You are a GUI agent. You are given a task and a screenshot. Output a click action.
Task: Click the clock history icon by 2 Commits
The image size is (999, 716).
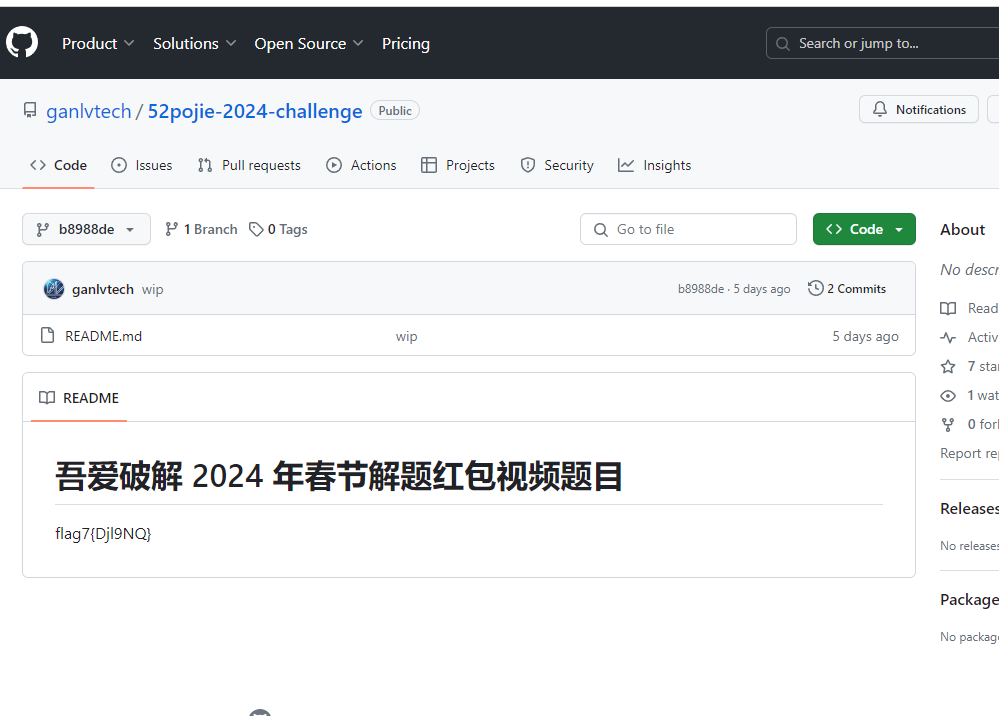tap(816, 289)
